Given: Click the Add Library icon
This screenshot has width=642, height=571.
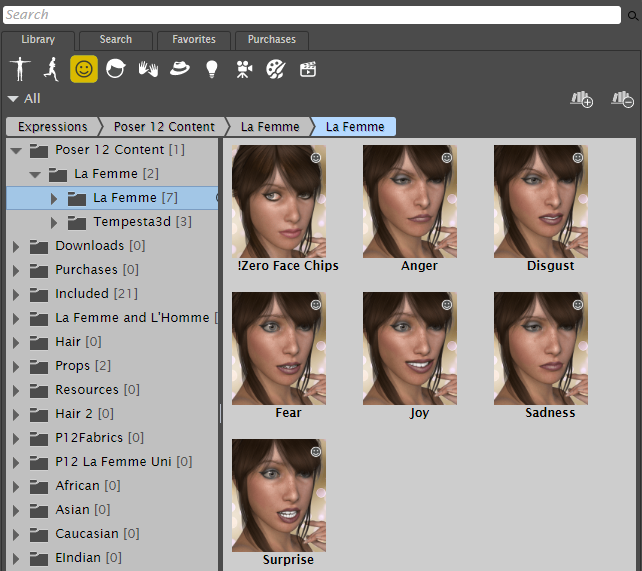Looking at the screenshot, I should pos(581,98).
